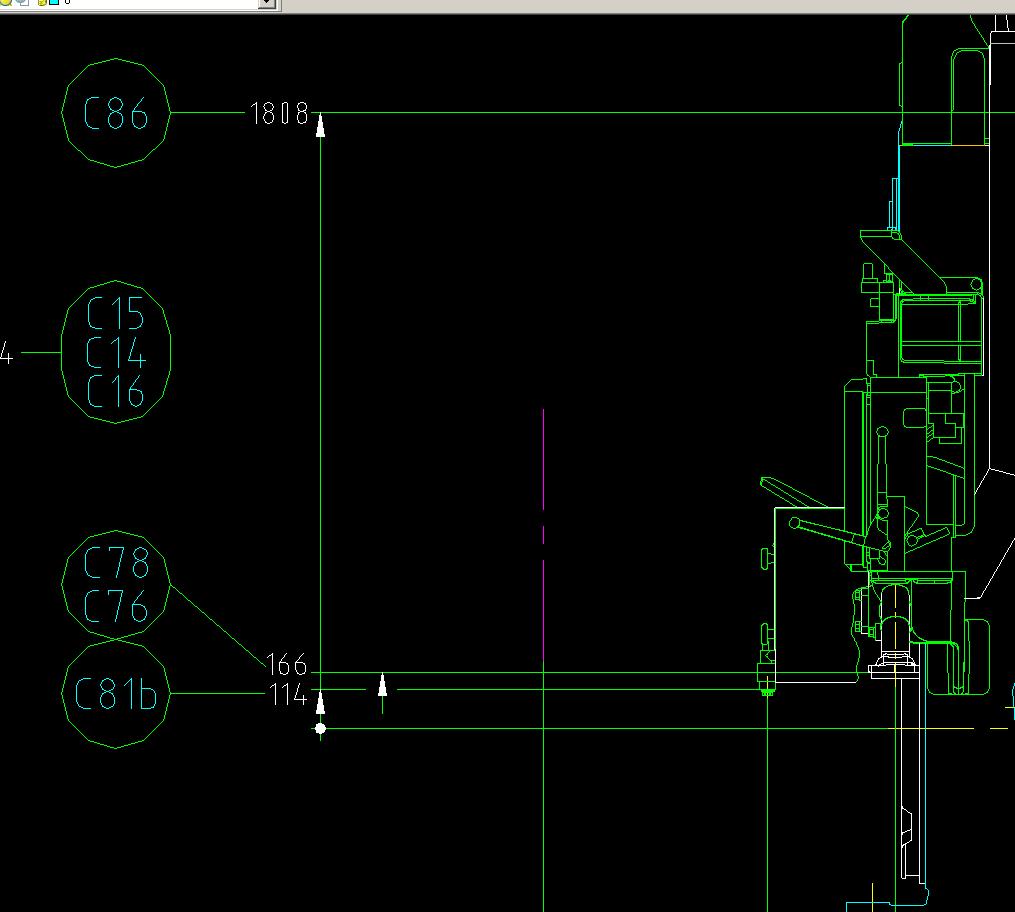Select the C78 label text
The height and width of the screenshot is (912, 1015).
click(117, 561)
